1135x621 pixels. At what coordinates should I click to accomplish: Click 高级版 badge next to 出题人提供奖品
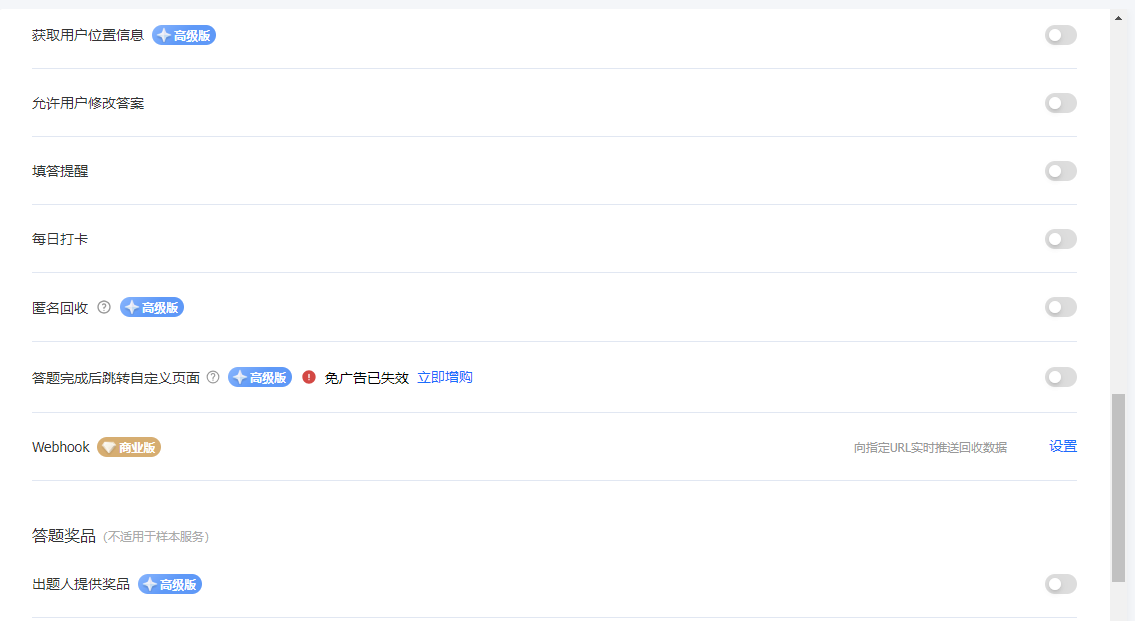(170, 584)
